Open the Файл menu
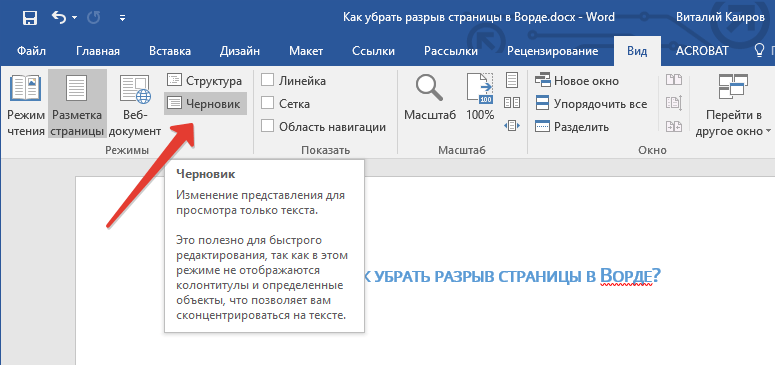 pyautogui.click(x=32, y=51)
